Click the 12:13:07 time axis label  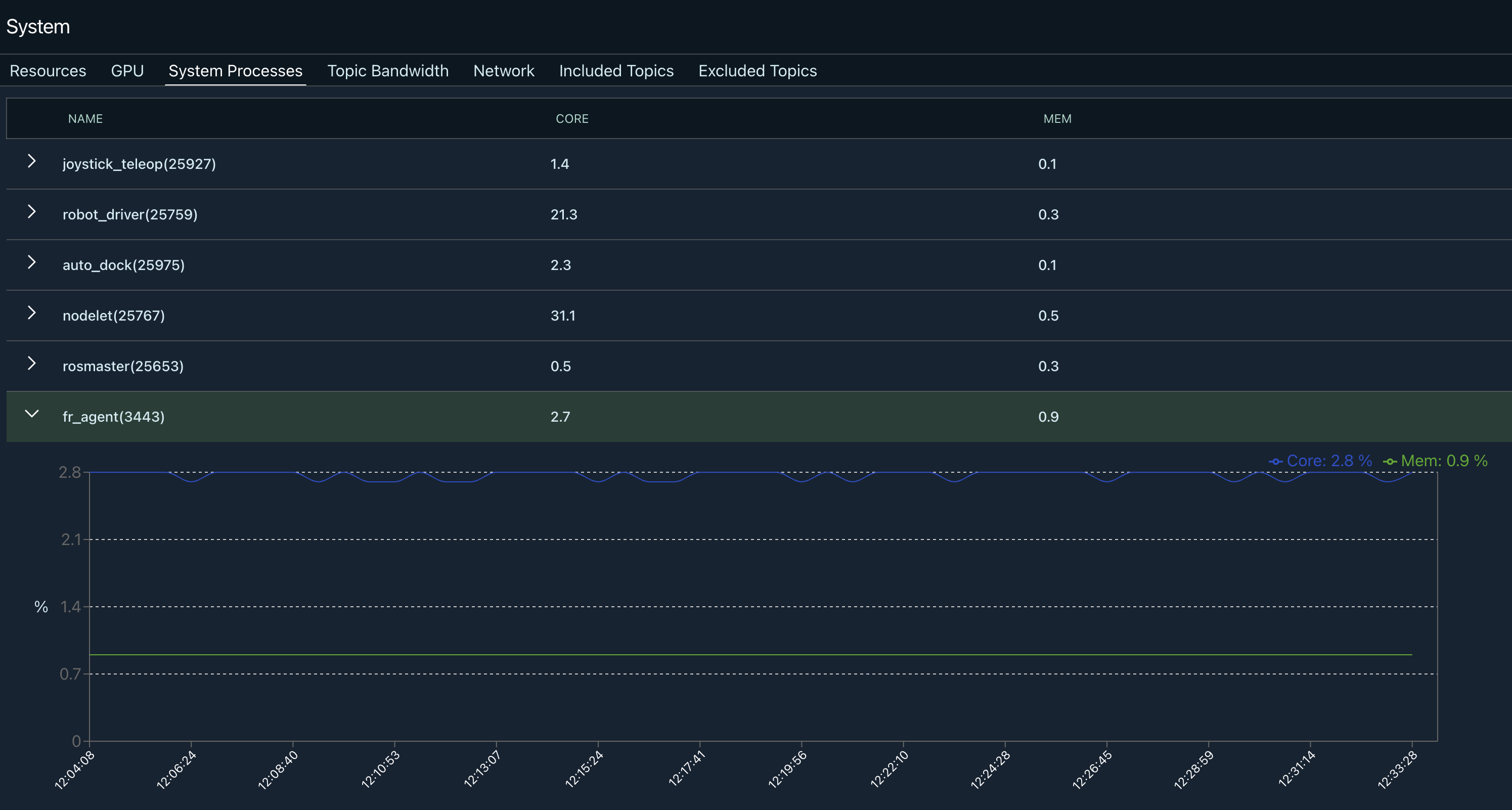[482, 769]
